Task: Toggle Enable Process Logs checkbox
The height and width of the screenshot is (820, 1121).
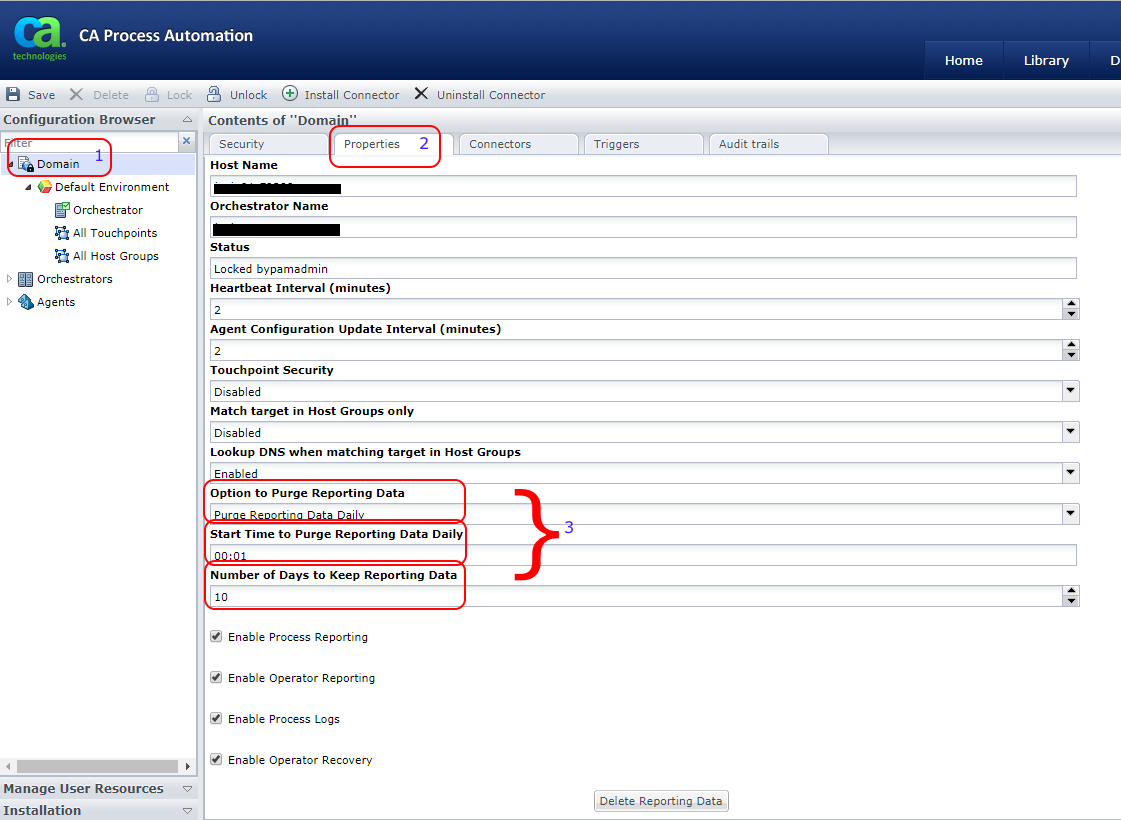Action: point(216,718)
